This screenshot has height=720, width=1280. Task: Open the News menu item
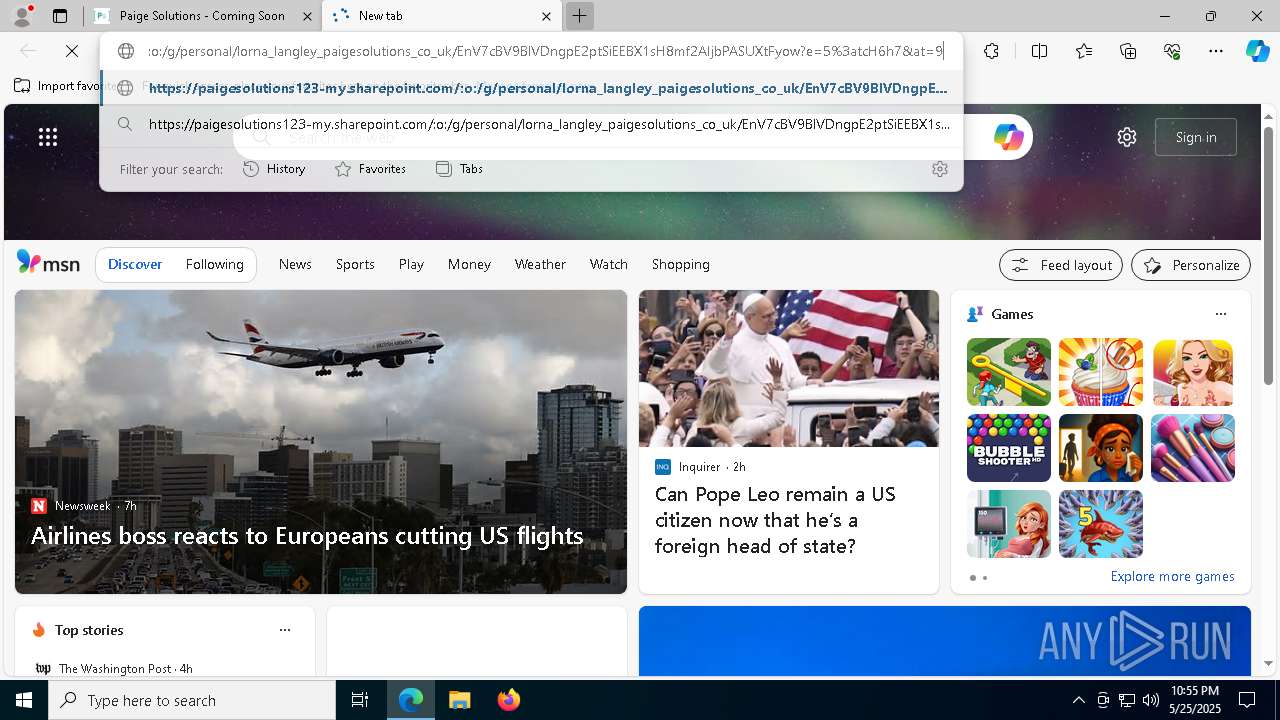click(x=295, y=264)
